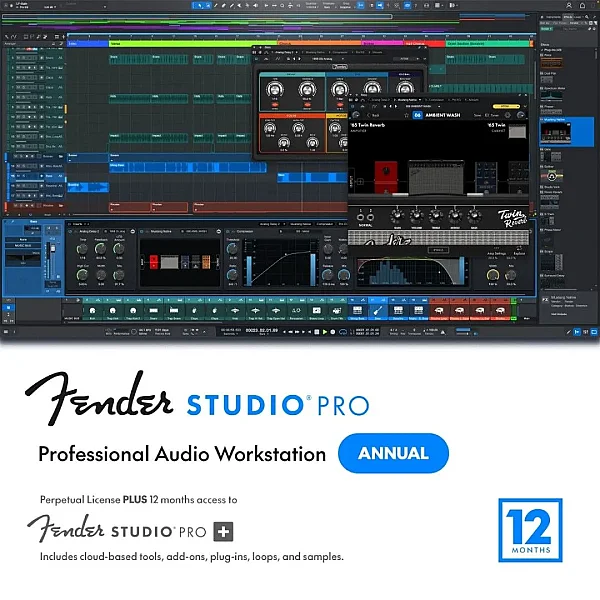600x600 pixels.
Task: Click the Record button in transport
Action: coord(333,332)
